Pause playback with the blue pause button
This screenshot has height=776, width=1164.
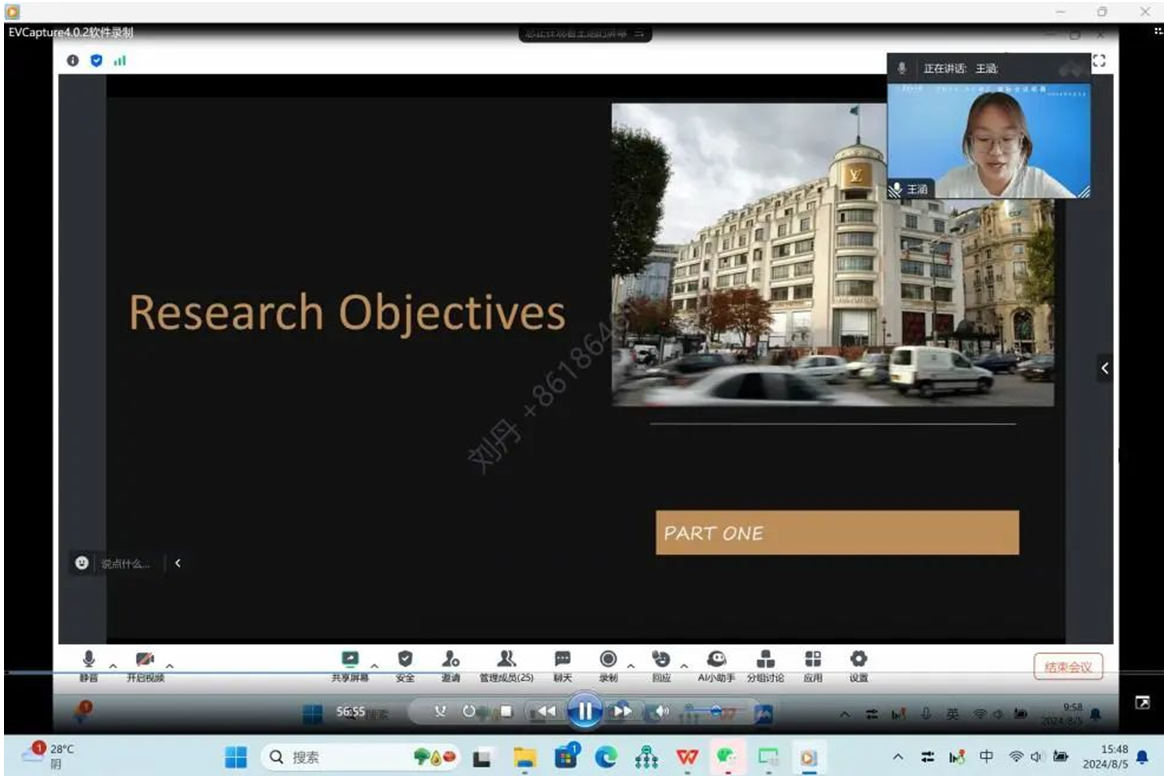click(x=584, y=712)
